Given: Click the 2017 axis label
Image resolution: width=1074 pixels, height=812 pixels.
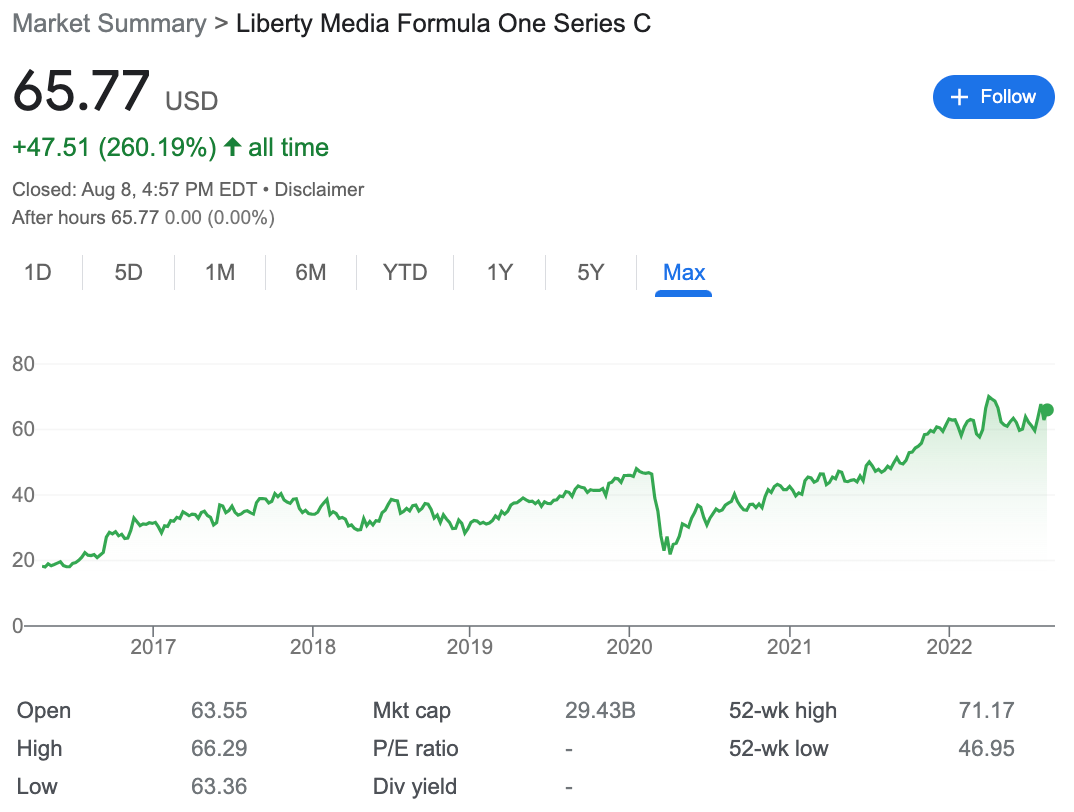Looking at the screenshot, I should (153, 647).
